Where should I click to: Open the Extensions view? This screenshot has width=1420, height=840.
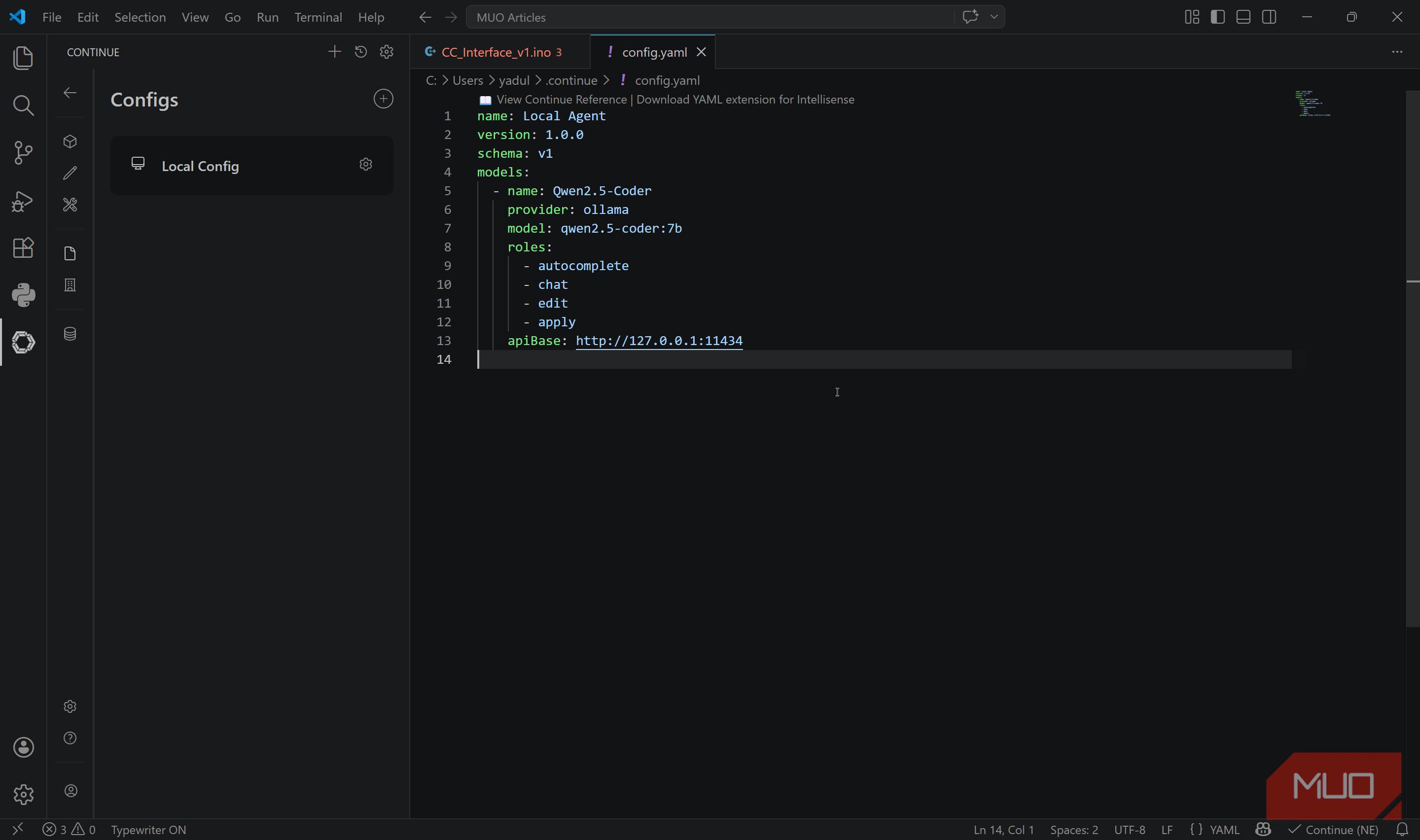[23, 247]
